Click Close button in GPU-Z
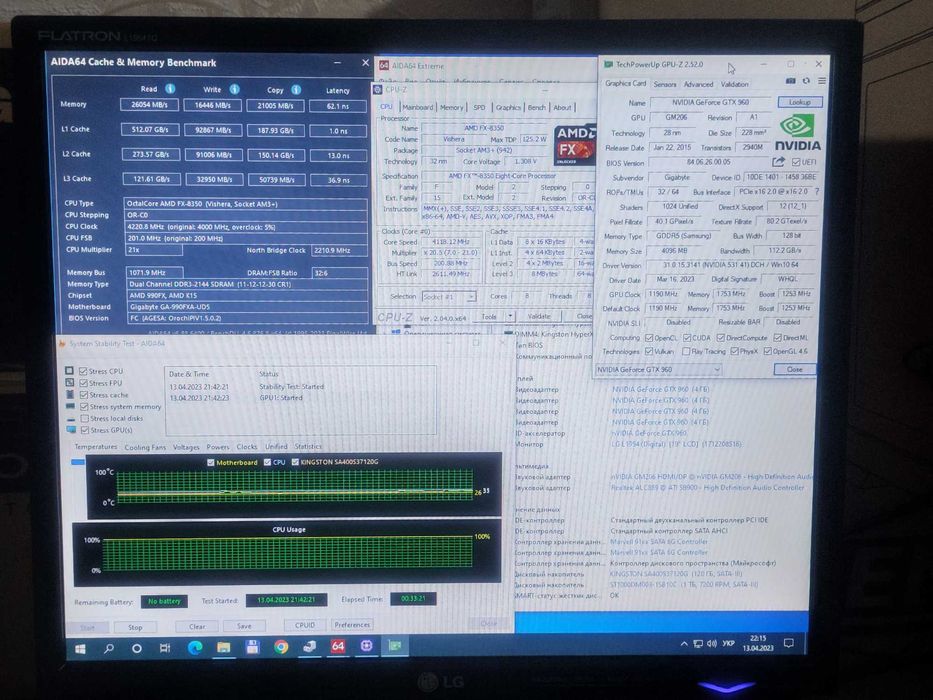 point(794,370)
